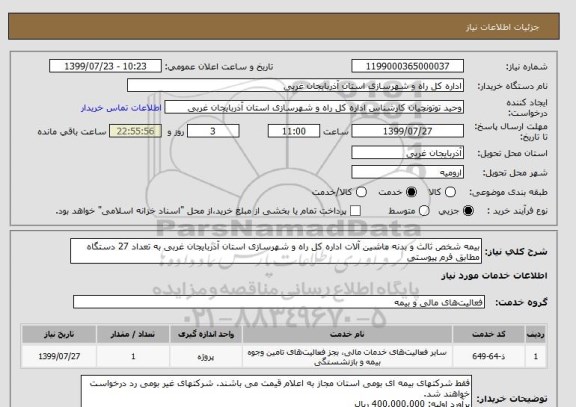
Task: Click the buyer organization name field
Action: [295, 86]
